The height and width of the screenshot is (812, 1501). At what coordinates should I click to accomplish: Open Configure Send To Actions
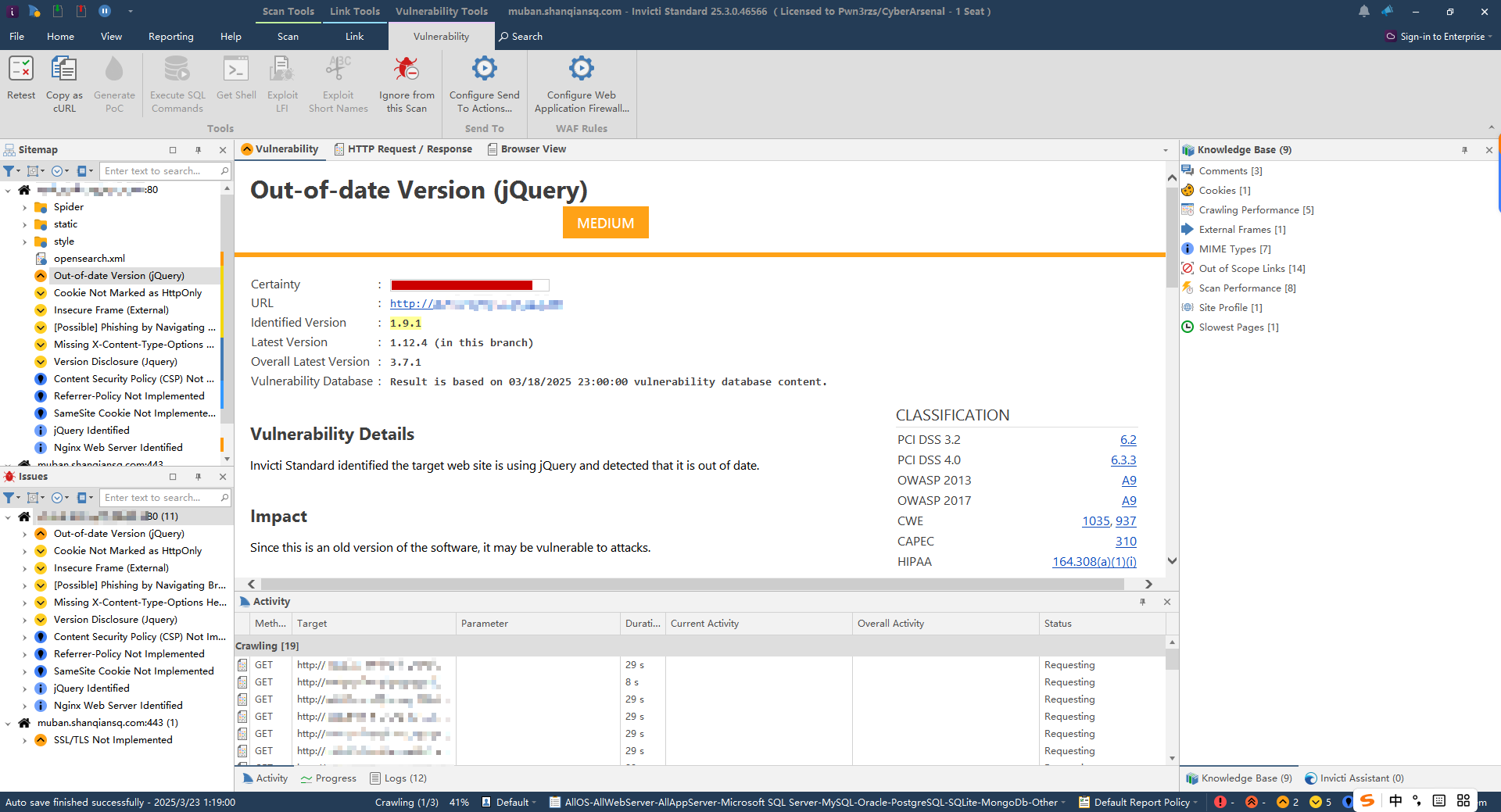click(484, 84)
